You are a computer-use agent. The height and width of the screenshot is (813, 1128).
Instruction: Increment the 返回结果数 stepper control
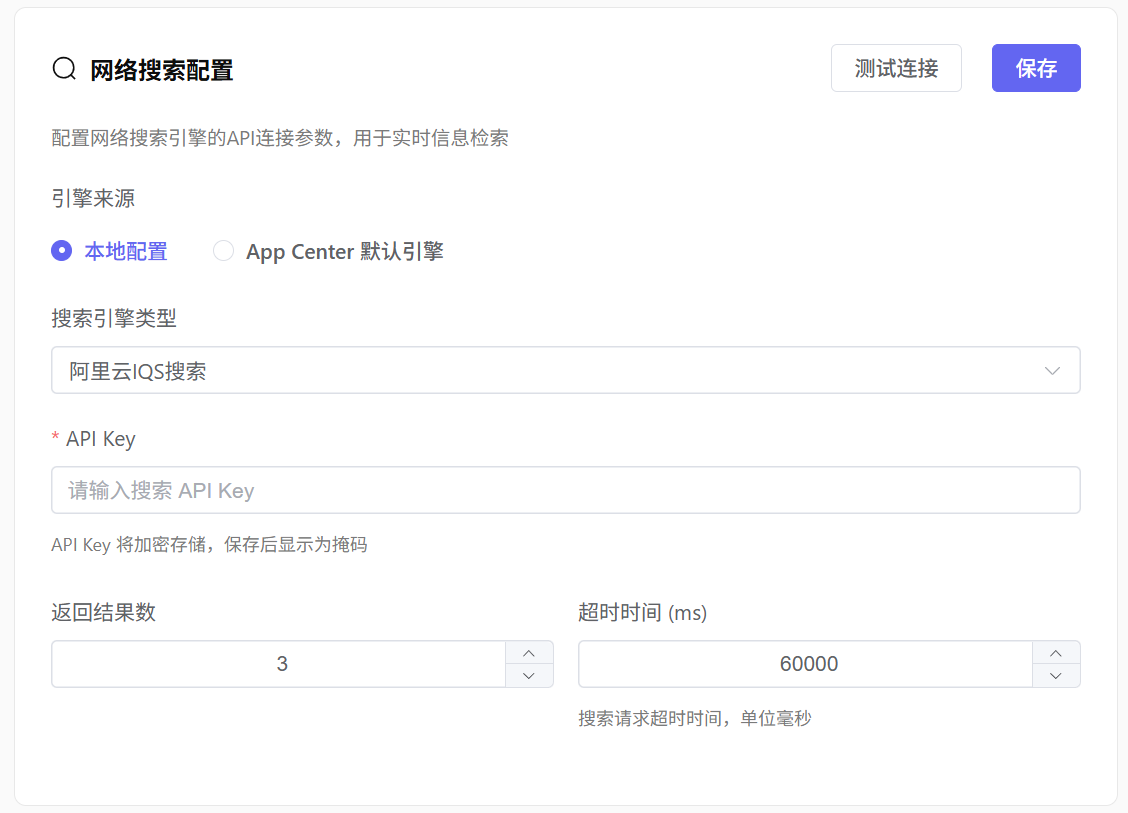point(528,653)
